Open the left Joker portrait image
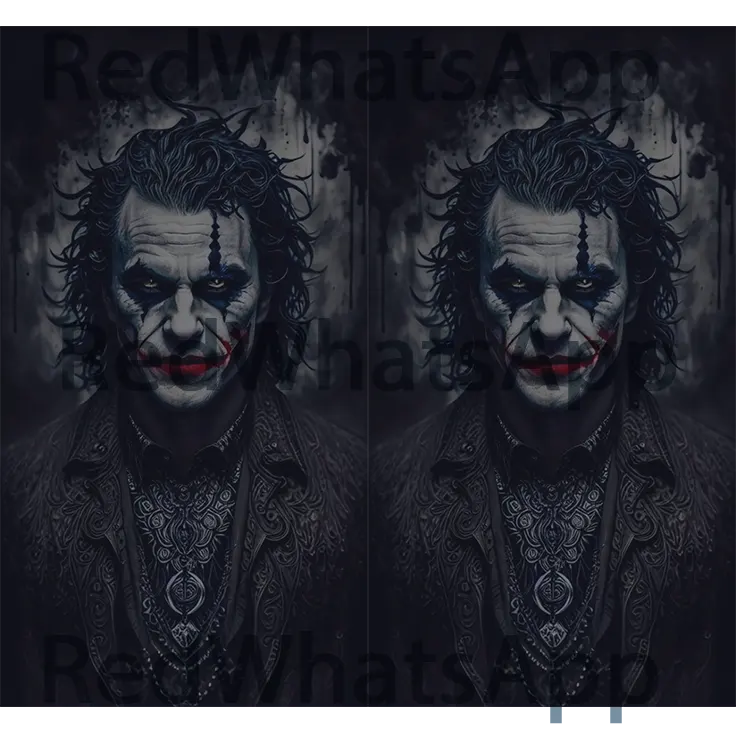The height and width of the screenshot is (736, 736). (184, 366)
